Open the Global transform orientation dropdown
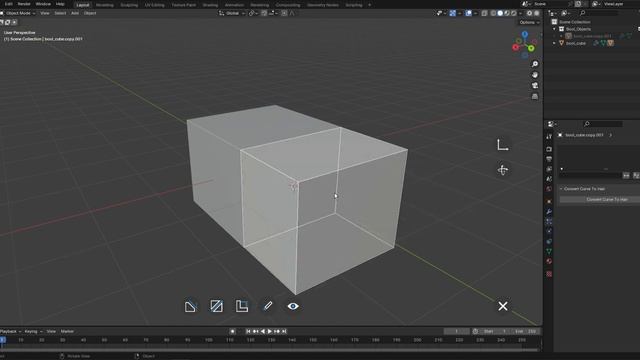 coord(232,13)
